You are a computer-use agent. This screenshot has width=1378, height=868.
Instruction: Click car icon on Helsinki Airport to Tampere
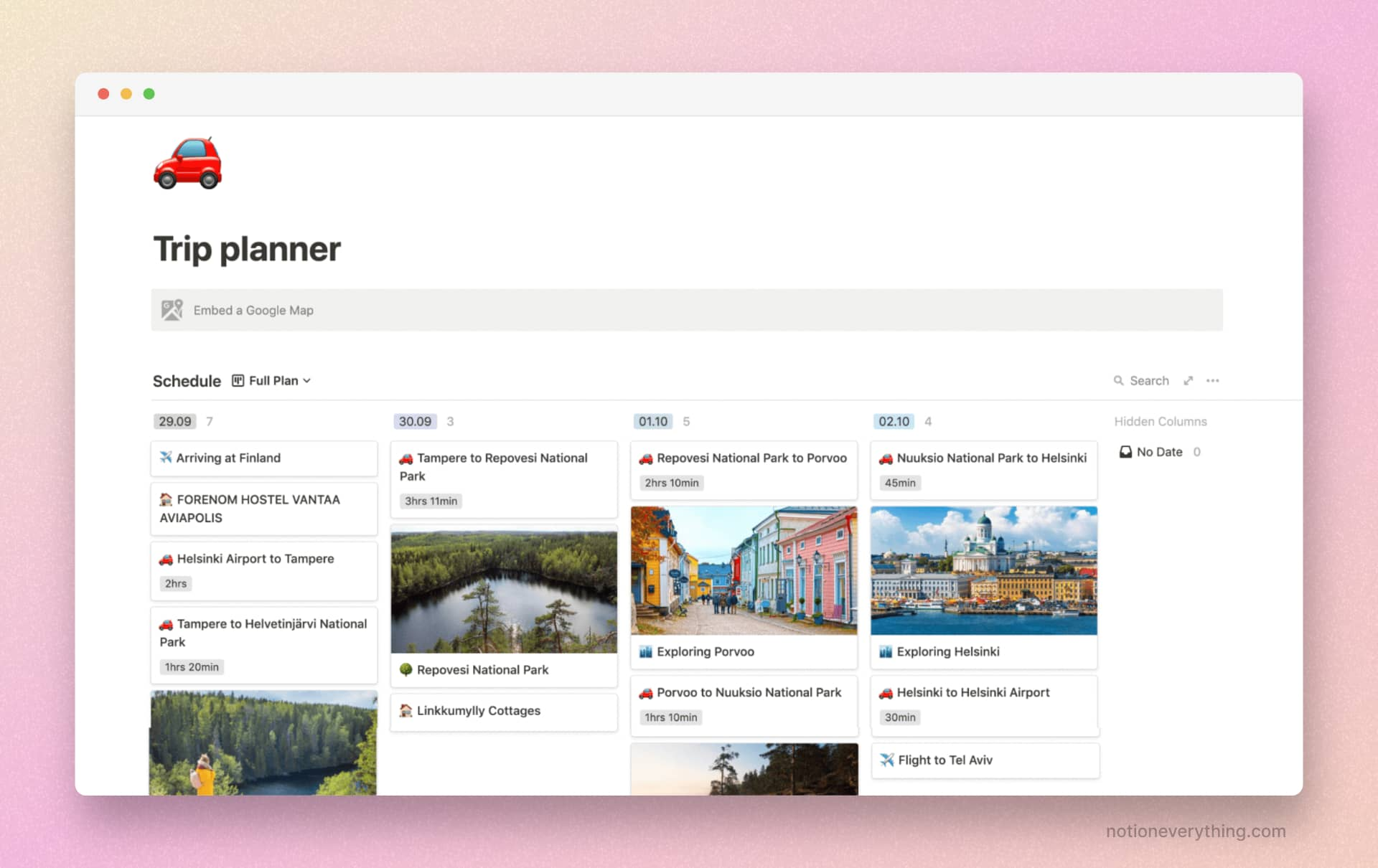coord(166,559)
